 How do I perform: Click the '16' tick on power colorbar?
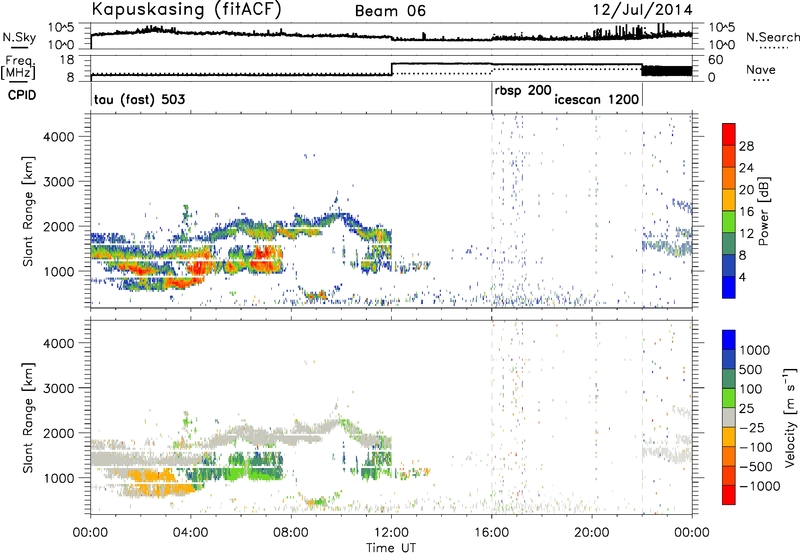tap(746, 212)
